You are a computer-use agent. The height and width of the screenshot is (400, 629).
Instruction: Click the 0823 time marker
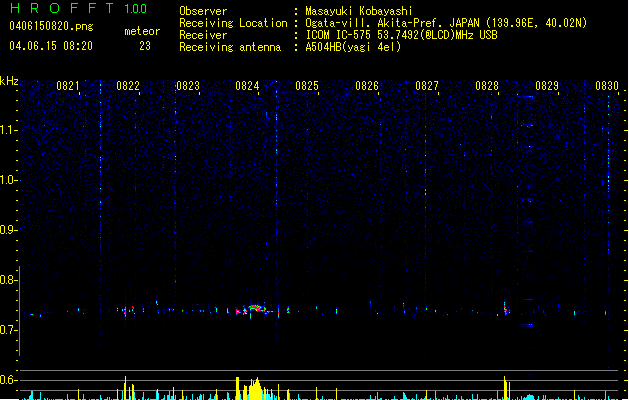[188, 86]
